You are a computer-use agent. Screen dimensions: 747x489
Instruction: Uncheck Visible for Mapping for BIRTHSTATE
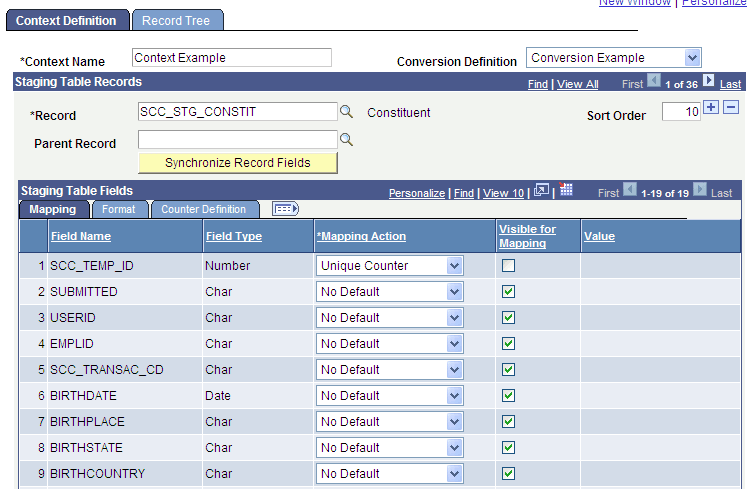[x=508, y=448]
